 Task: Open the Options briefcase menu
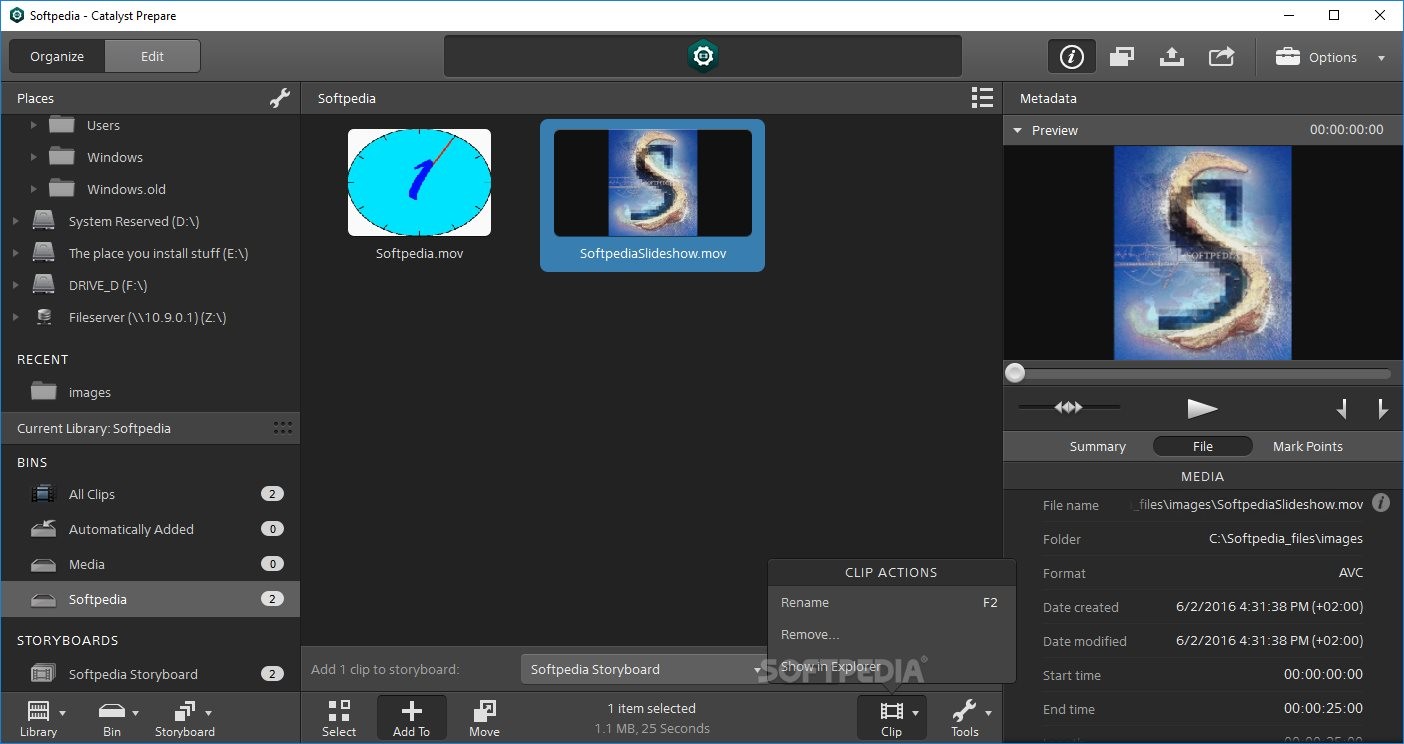coord(1330,57)
